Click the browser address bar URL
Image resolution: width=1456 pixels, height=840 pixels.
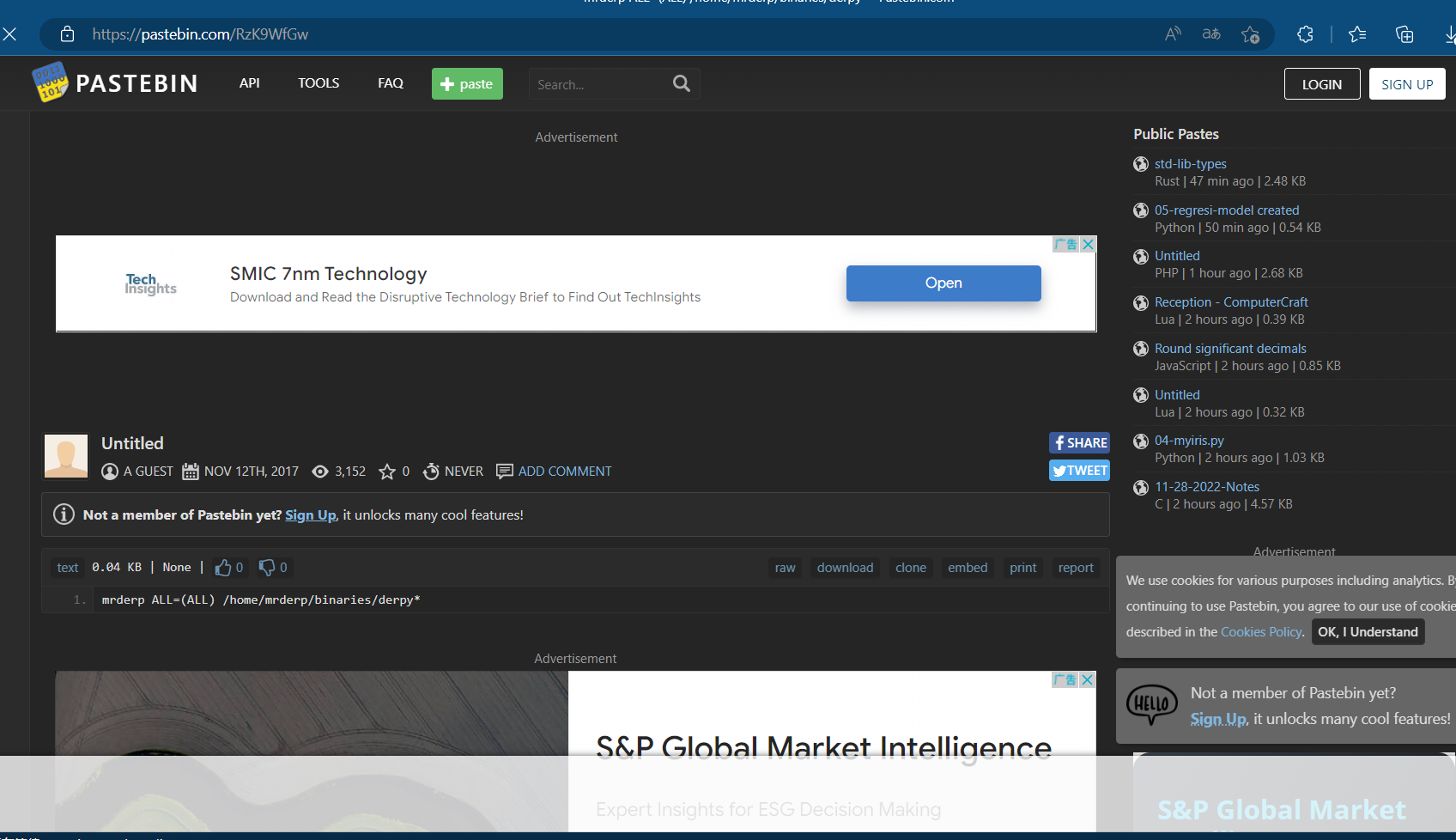coord(200,34)
